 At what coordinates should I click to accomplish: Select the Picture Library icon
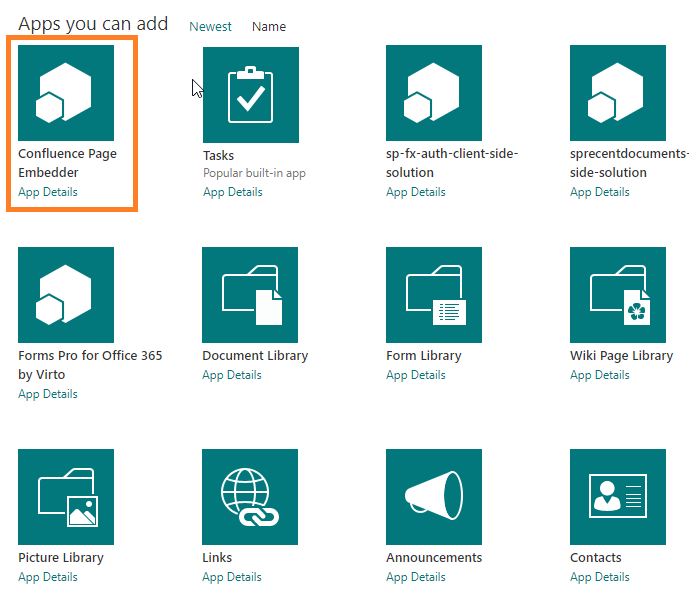[x=66, y=497]
